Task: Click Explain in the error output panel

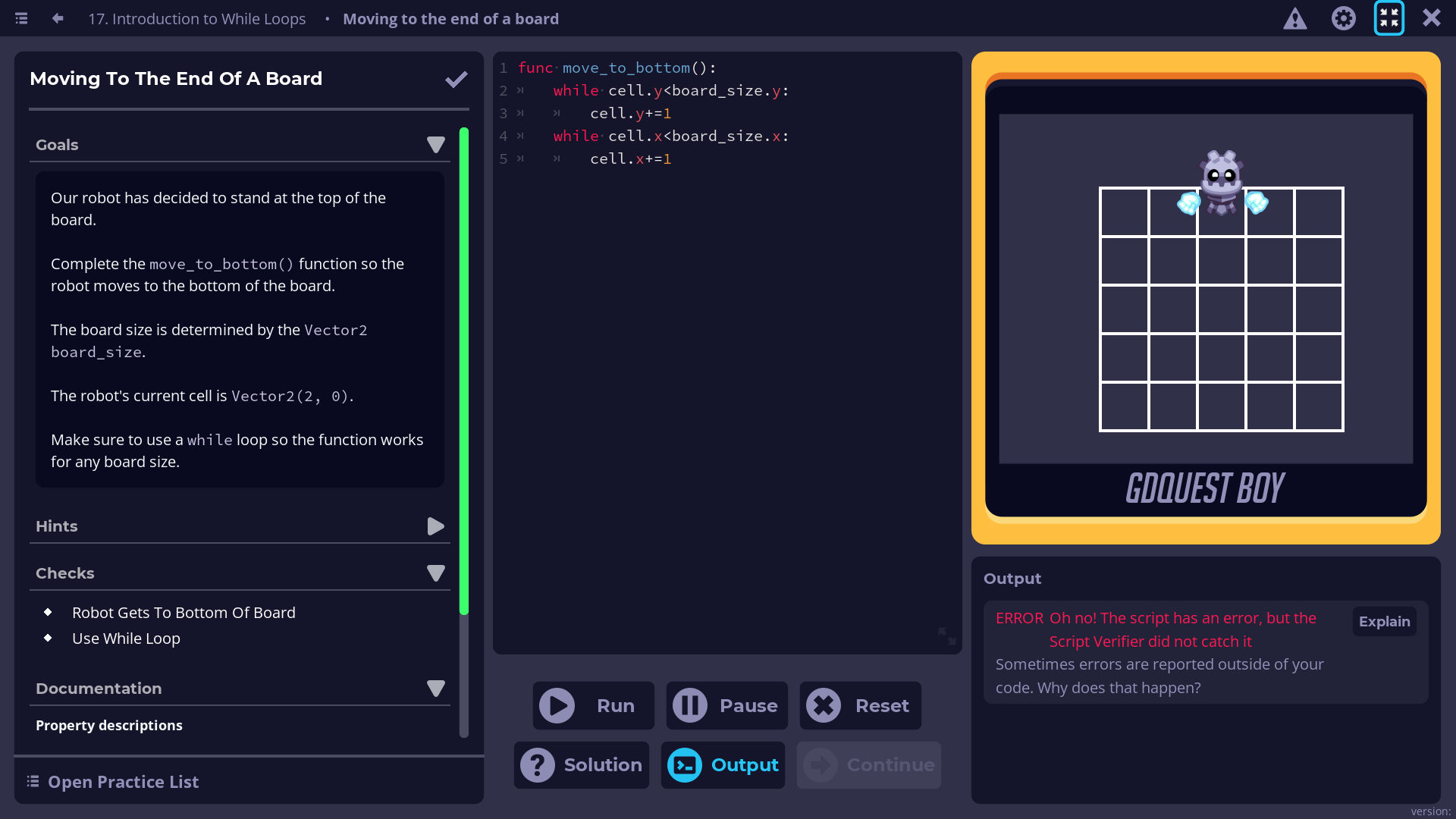Action: 1383,621
